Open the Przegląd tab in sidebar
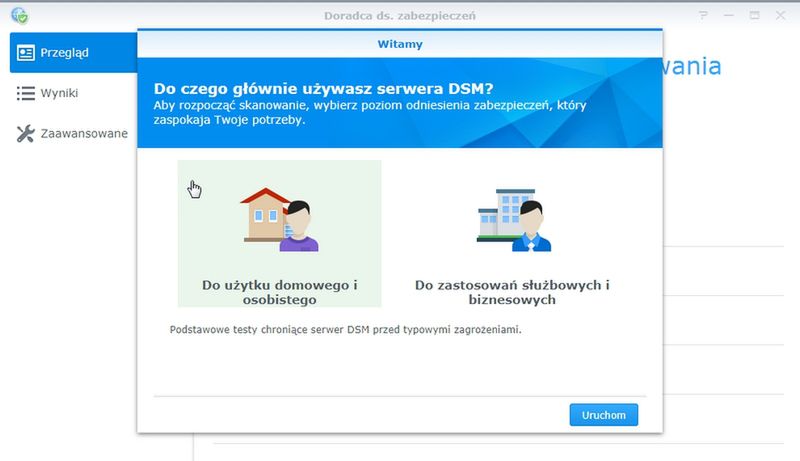 click(73, 53)
